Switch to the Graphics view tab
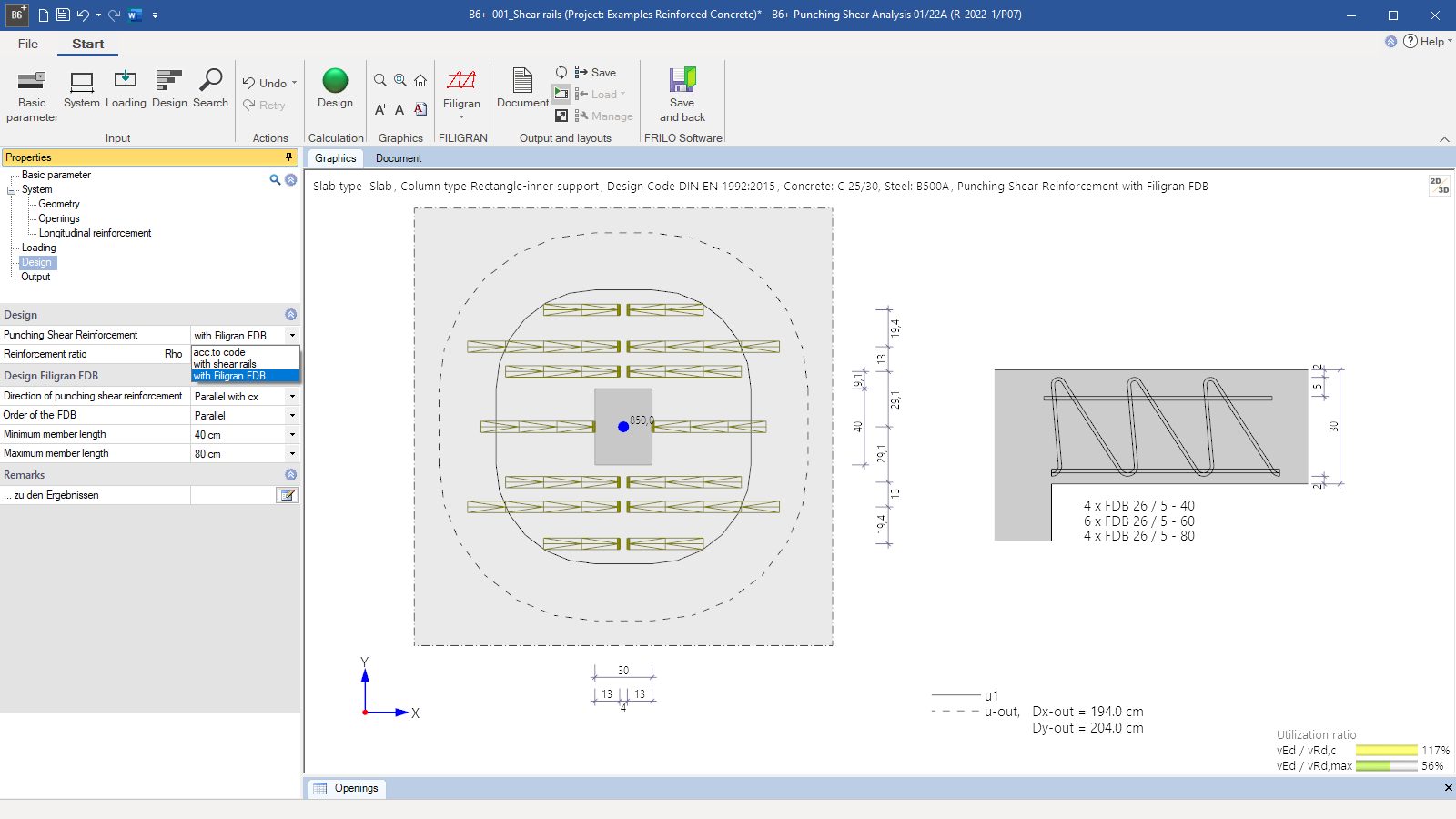Image resolution: width=1456 pixels, height=819 pixels. coord(335,158)
